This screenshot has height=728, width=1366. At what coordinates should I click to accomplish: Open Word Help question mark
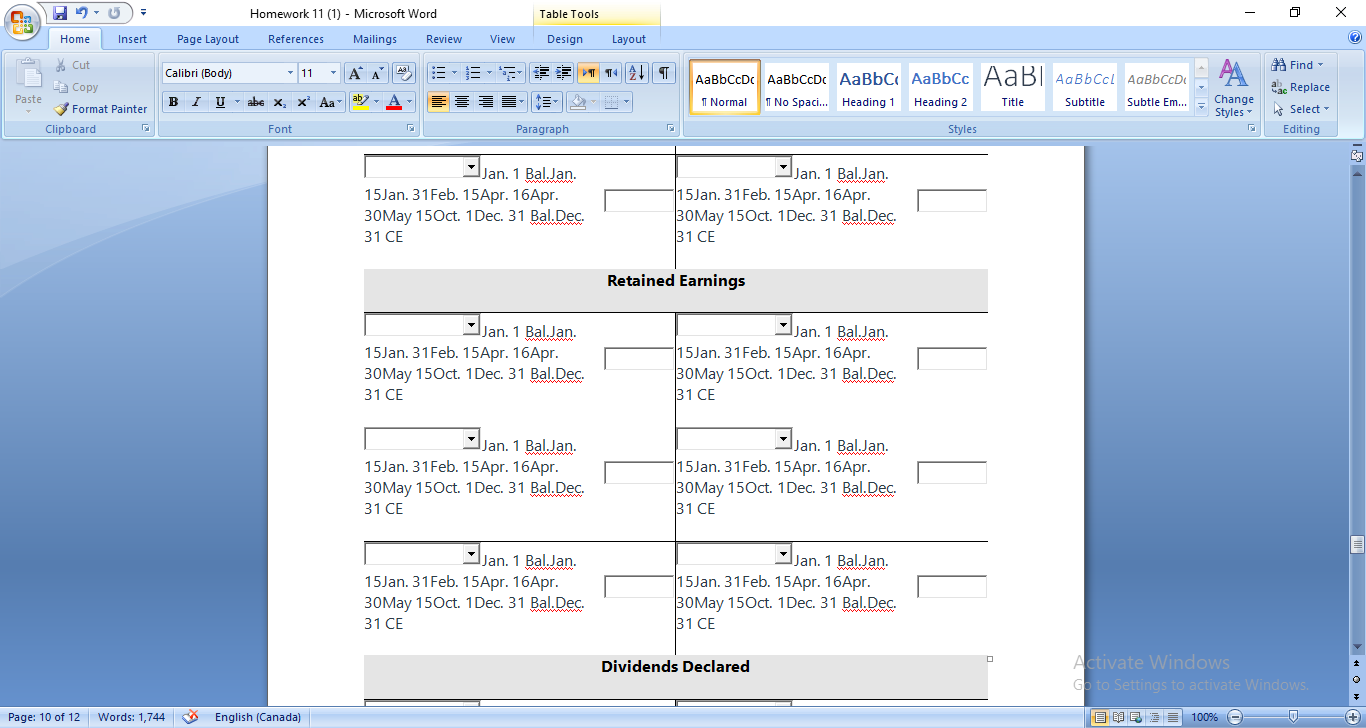point(1354,38)
